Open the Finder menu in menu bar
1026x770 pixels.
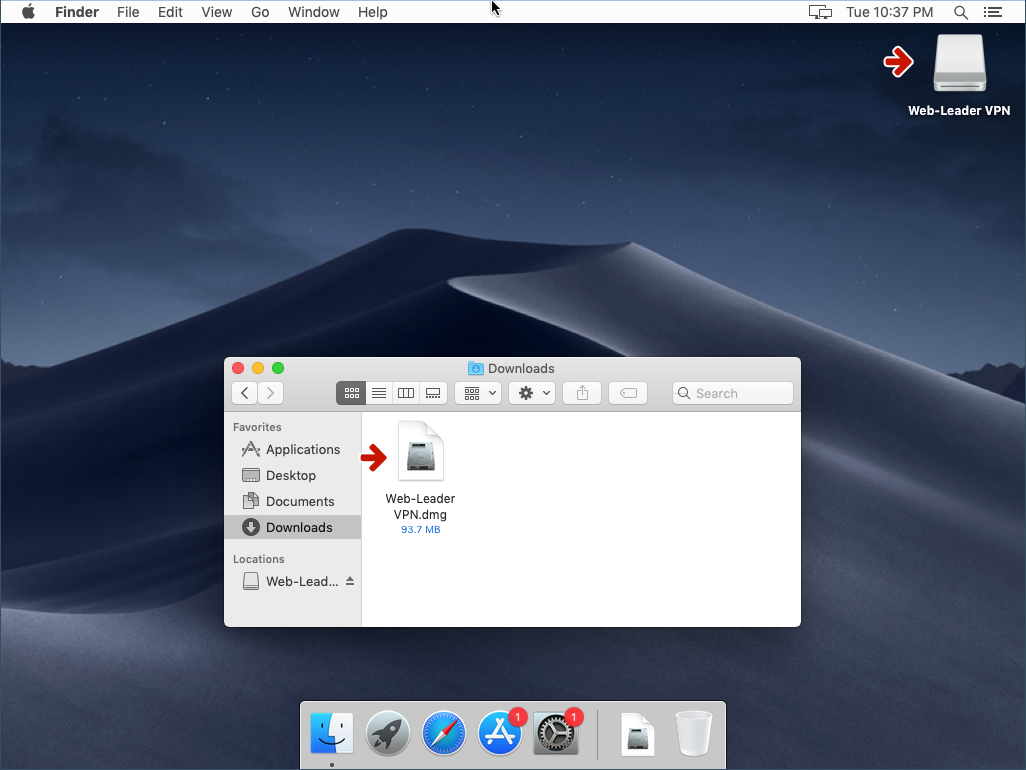(77, 12)
